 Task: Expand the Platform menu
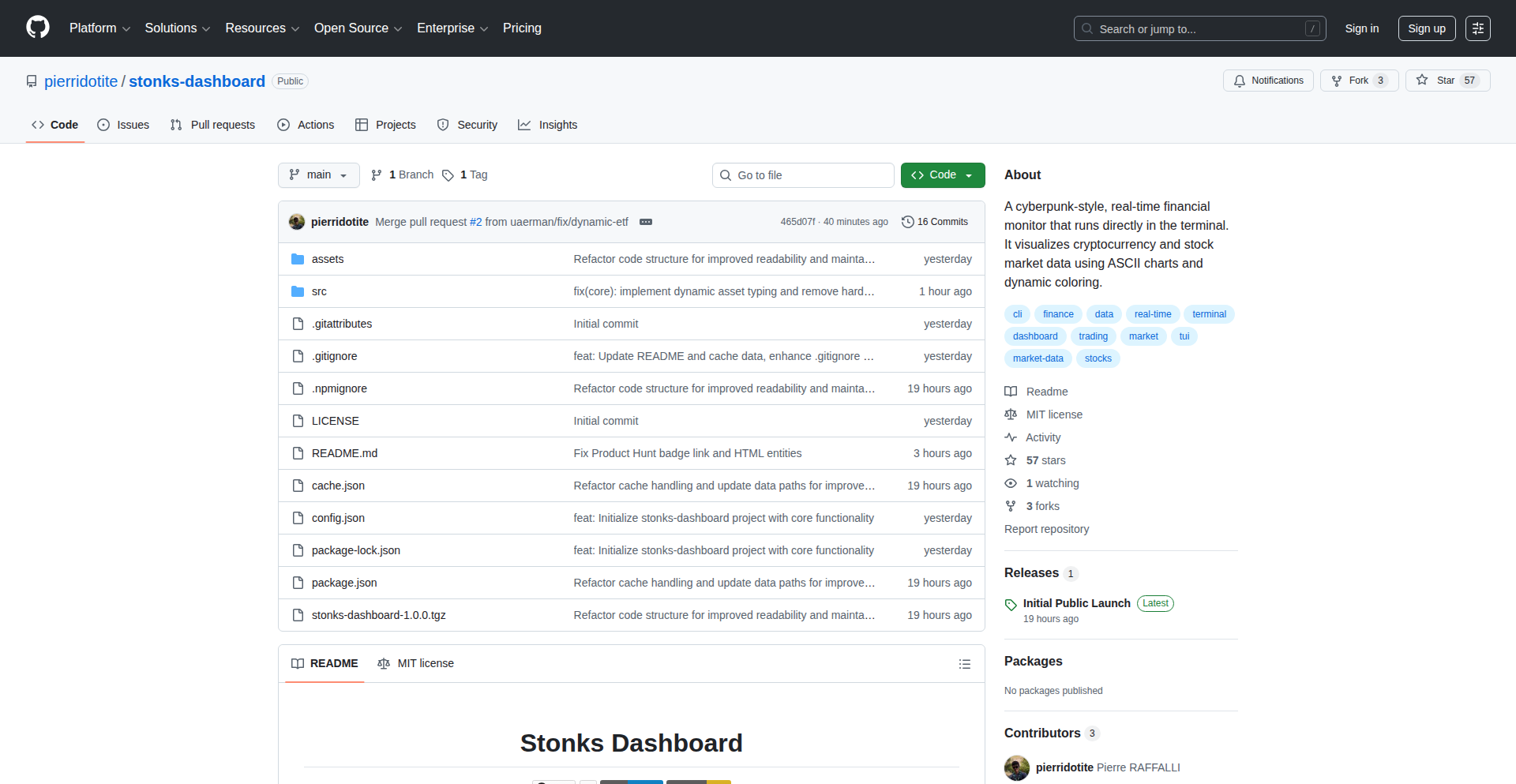(99, 28)
